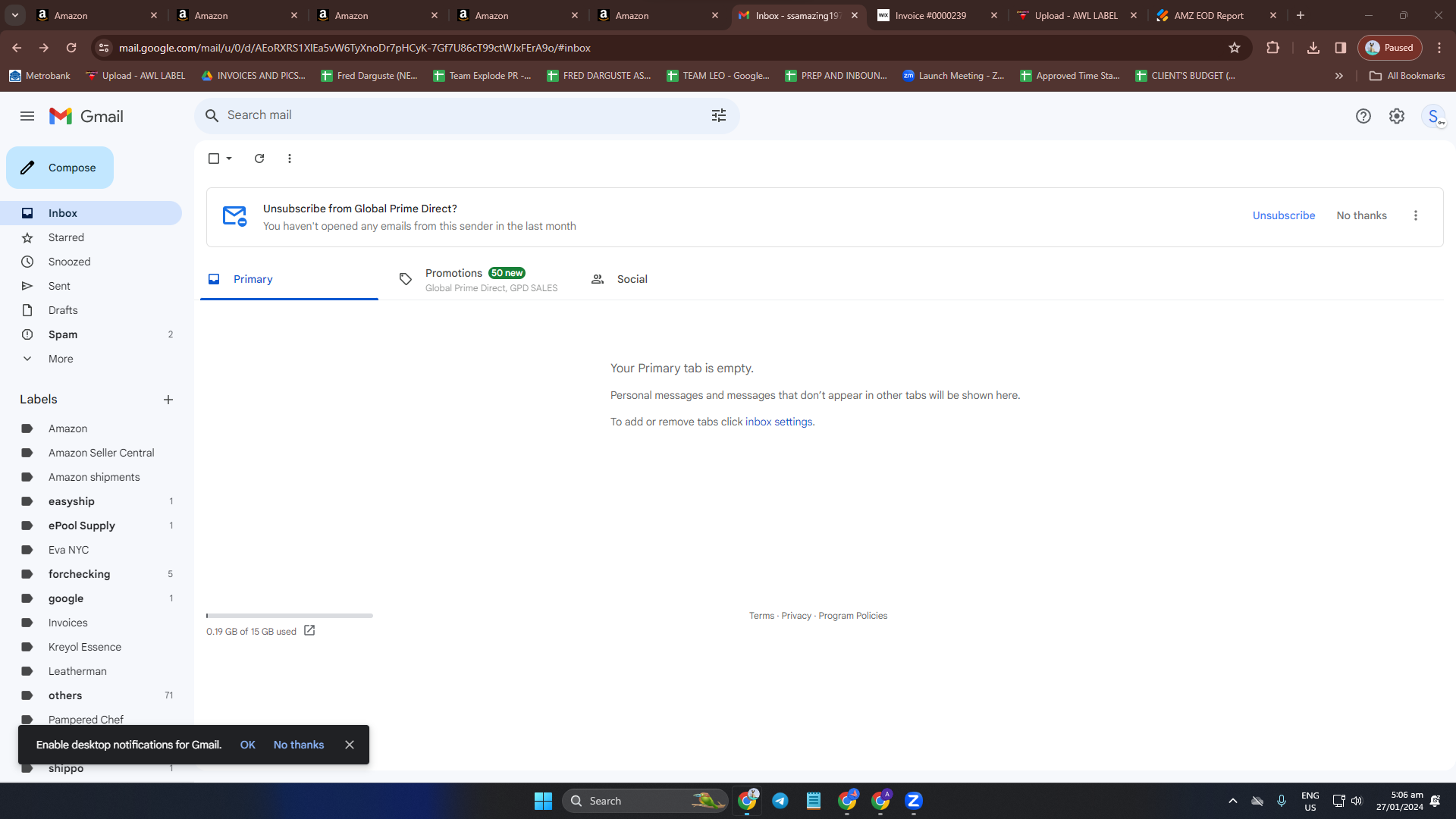This screenshot has width=1456, height=819.
Task: Open Terms link
Action: pos(761,616)
